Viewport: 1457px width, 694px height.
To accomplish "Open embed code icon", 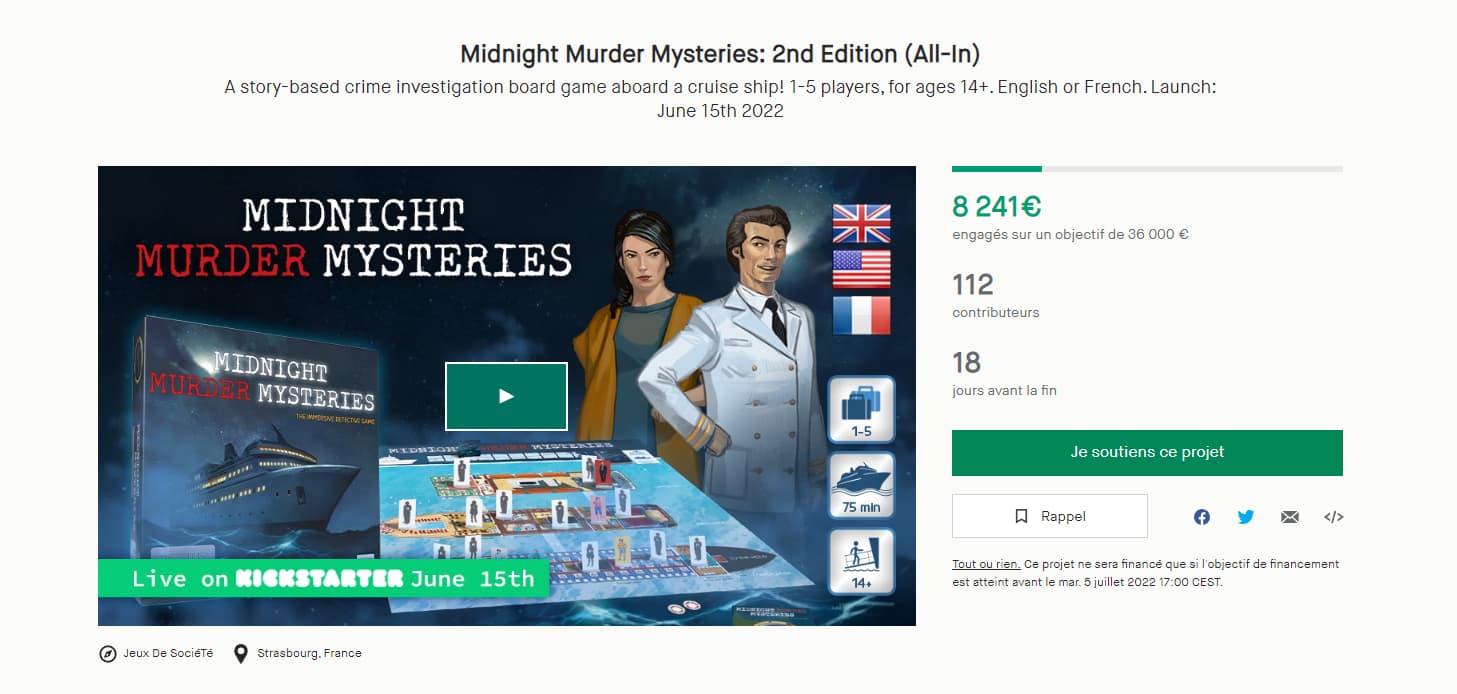I will [x=1333, y=517].
